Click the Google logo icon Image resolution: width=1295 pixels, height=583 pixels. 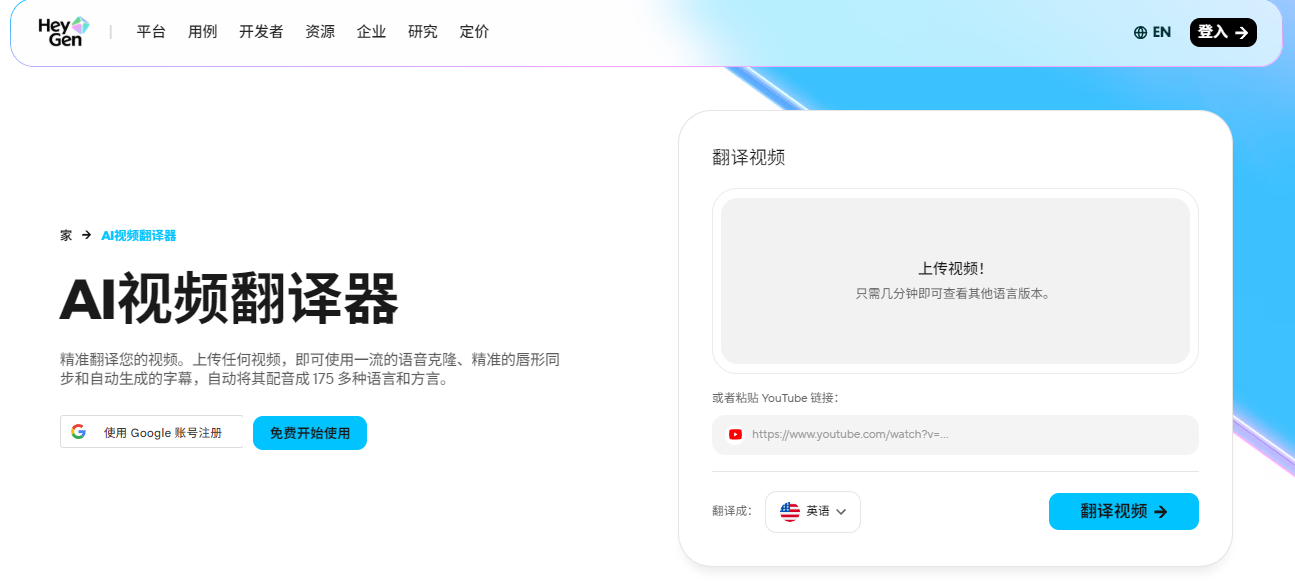(x=78, y=432)
